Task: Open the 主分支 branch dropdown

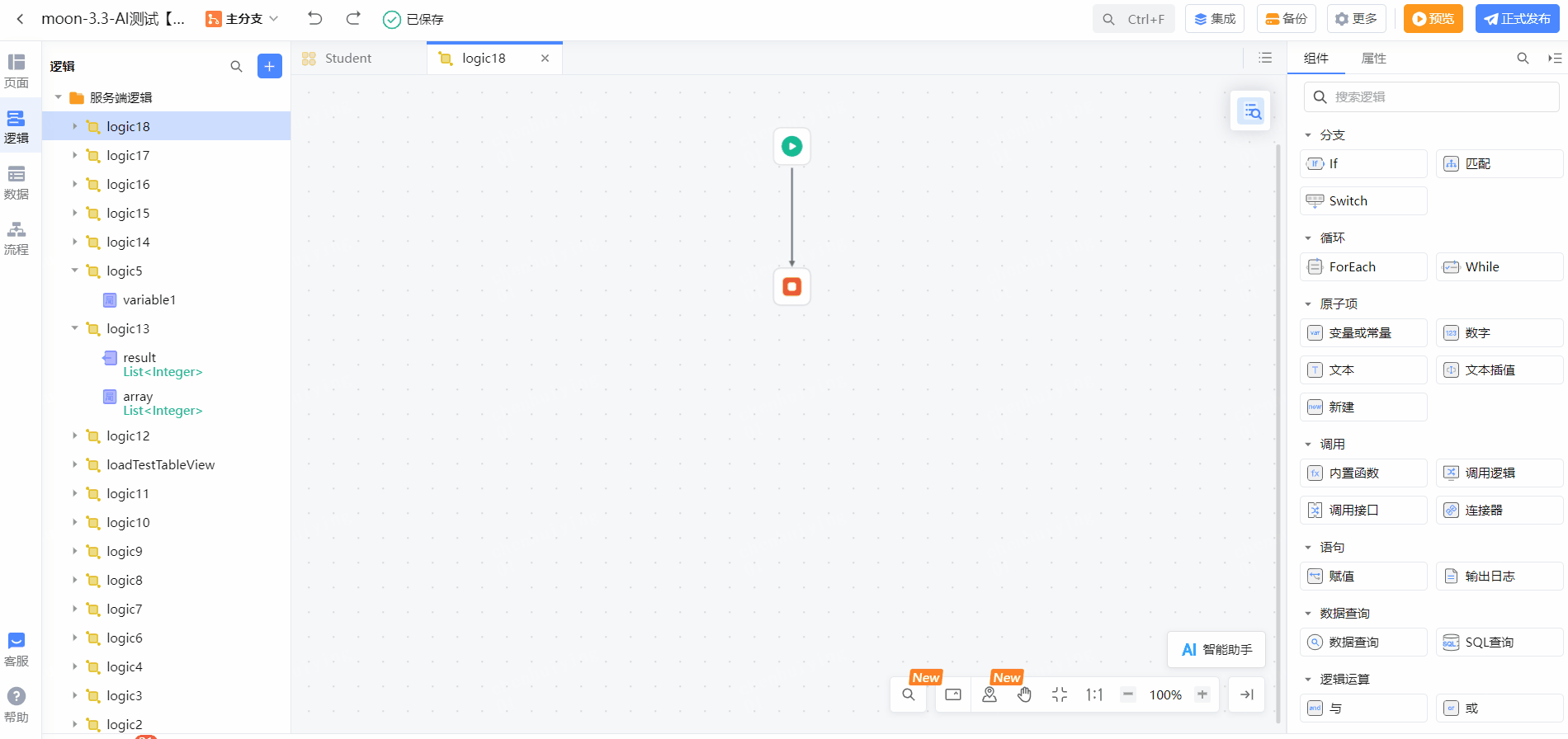Action: [243, 19]
